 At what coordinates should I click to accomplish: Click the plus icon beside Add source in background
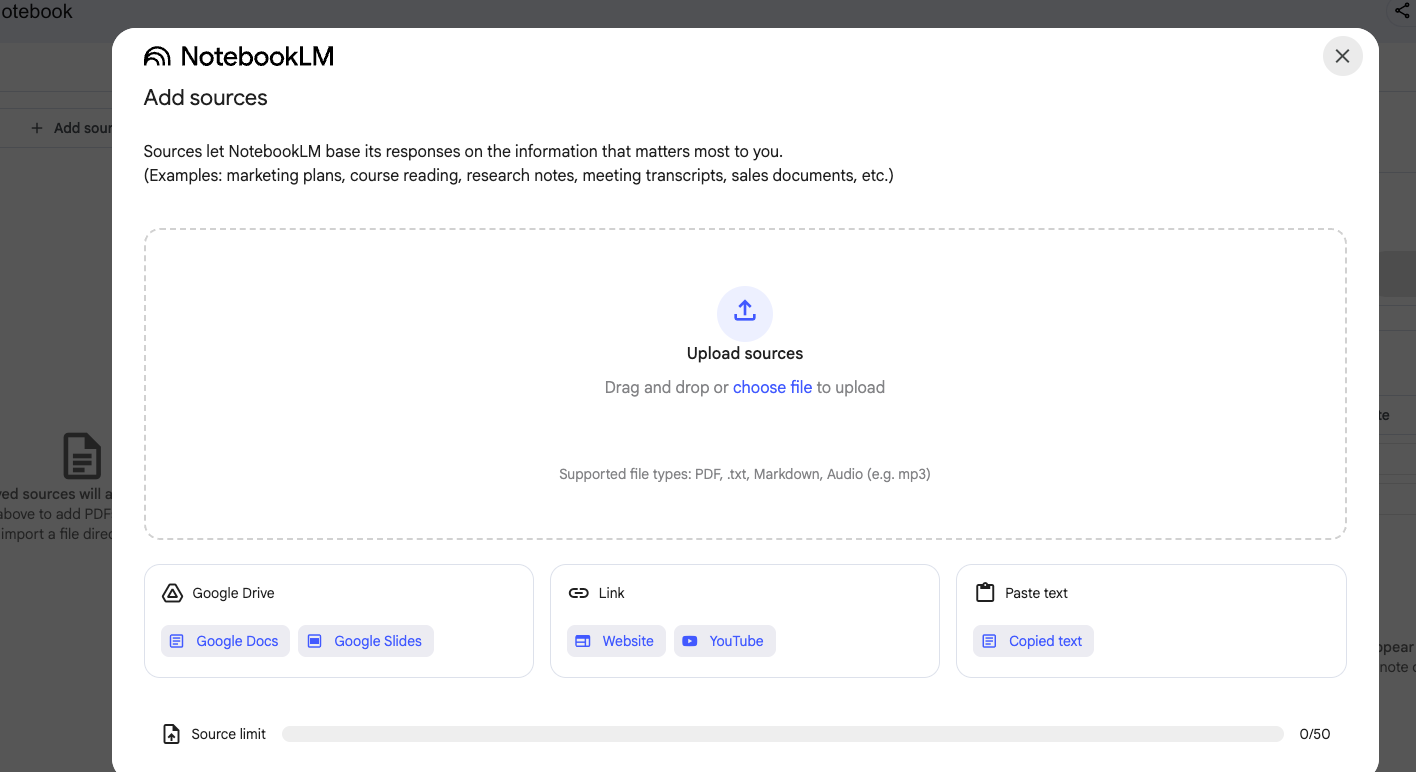point(37,128)
